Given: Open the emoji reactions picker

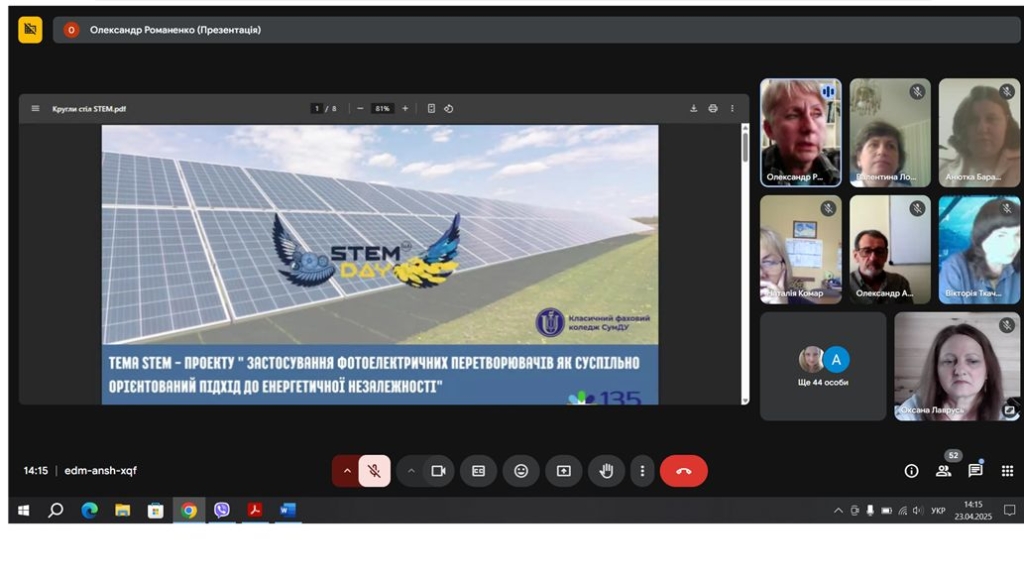Looking at the screenshot, I should (521, 471).
